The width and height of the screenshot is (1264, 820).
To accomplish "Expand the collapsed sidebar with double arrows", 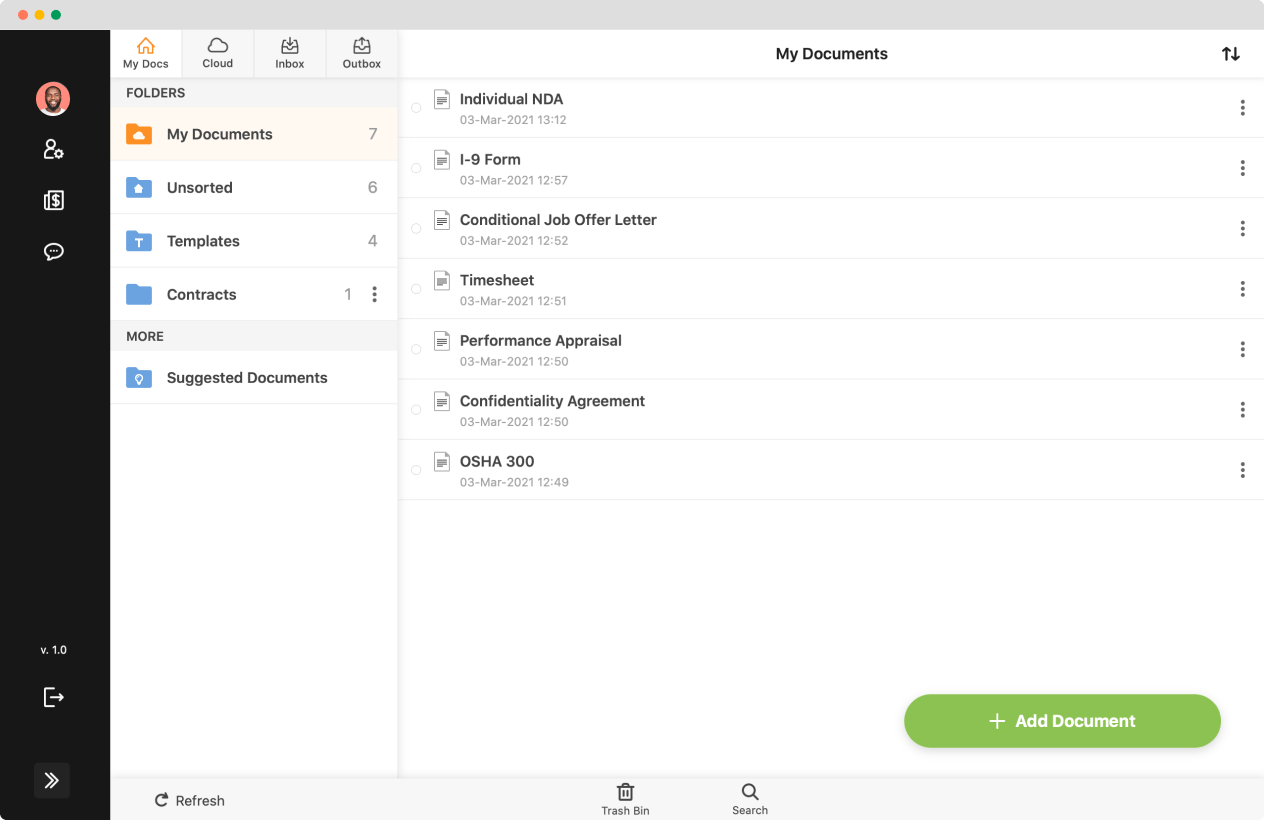I will pos(52,780).
